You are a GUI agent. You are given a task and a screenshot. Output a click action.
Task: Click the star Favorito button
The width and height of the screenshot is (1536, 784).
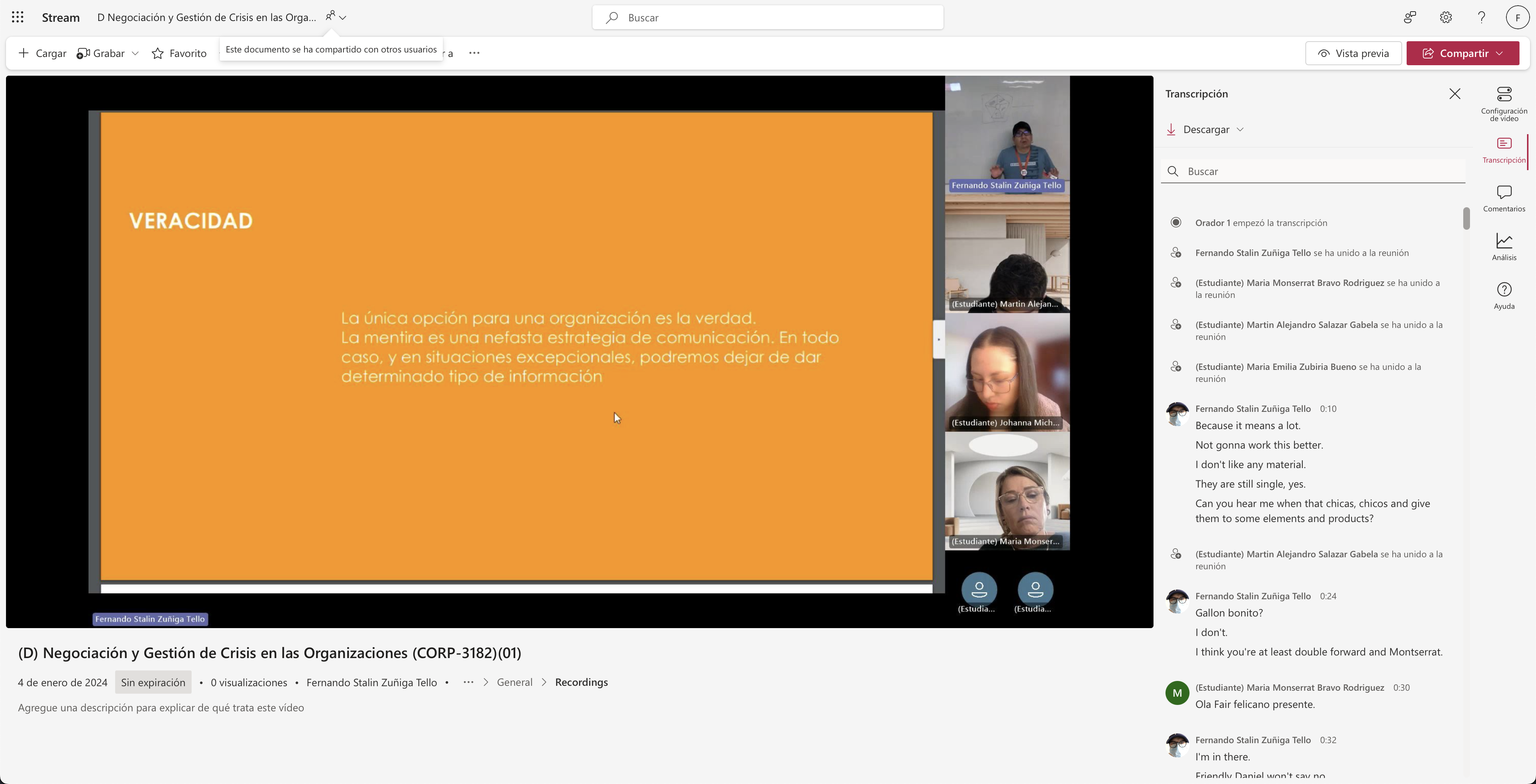pos(180,53)
